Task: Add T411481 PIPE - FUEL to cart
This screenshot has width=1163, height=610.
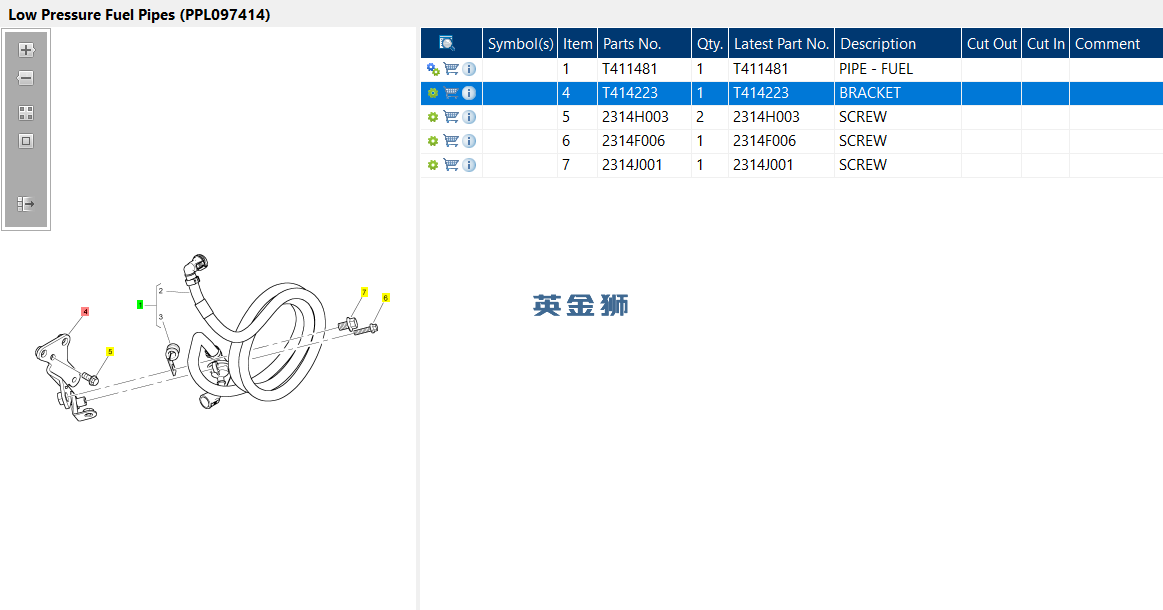Action: 451,68
